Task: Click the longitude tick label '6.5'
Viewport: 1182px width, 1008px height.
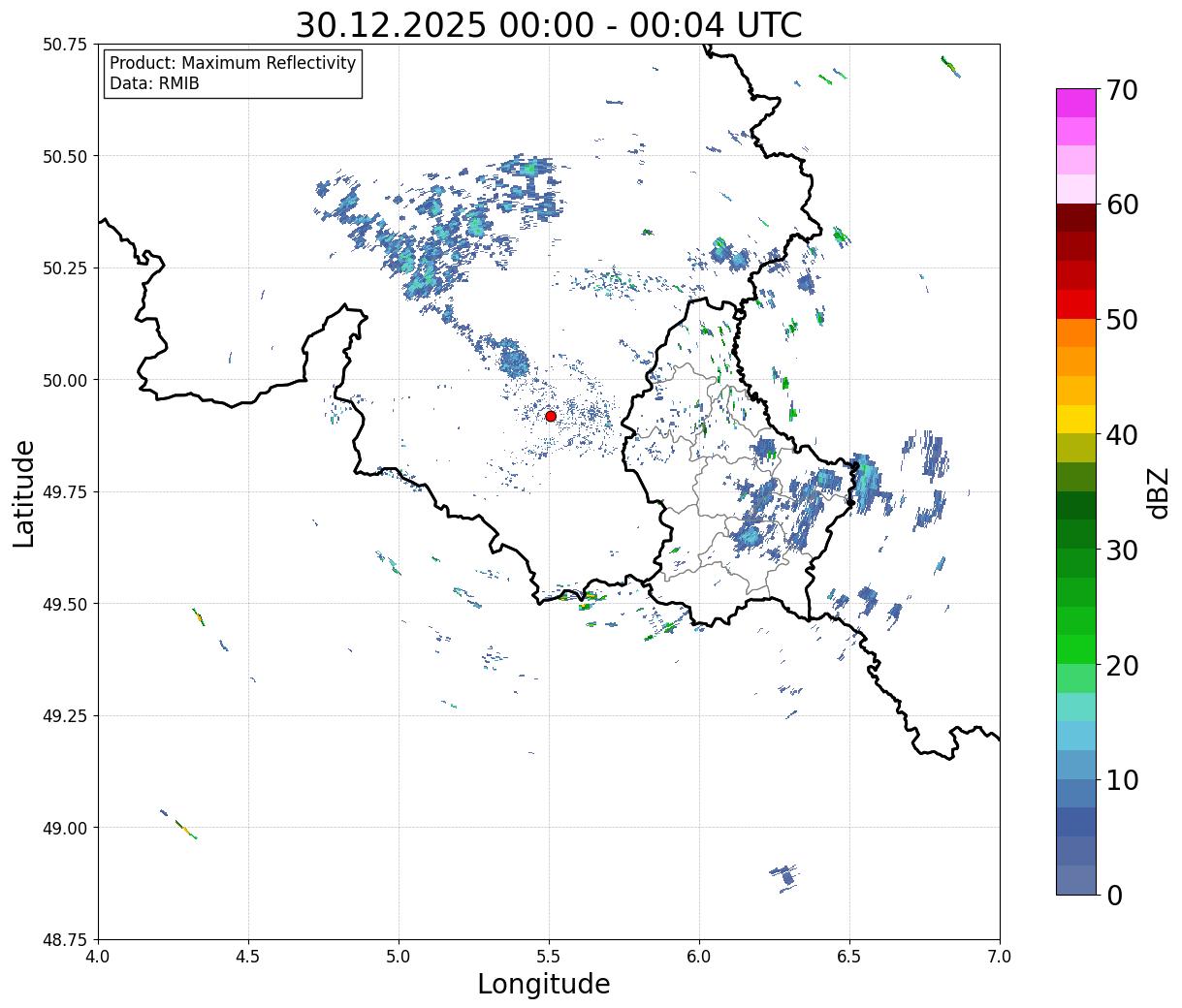Action: [x=849, y=957]
